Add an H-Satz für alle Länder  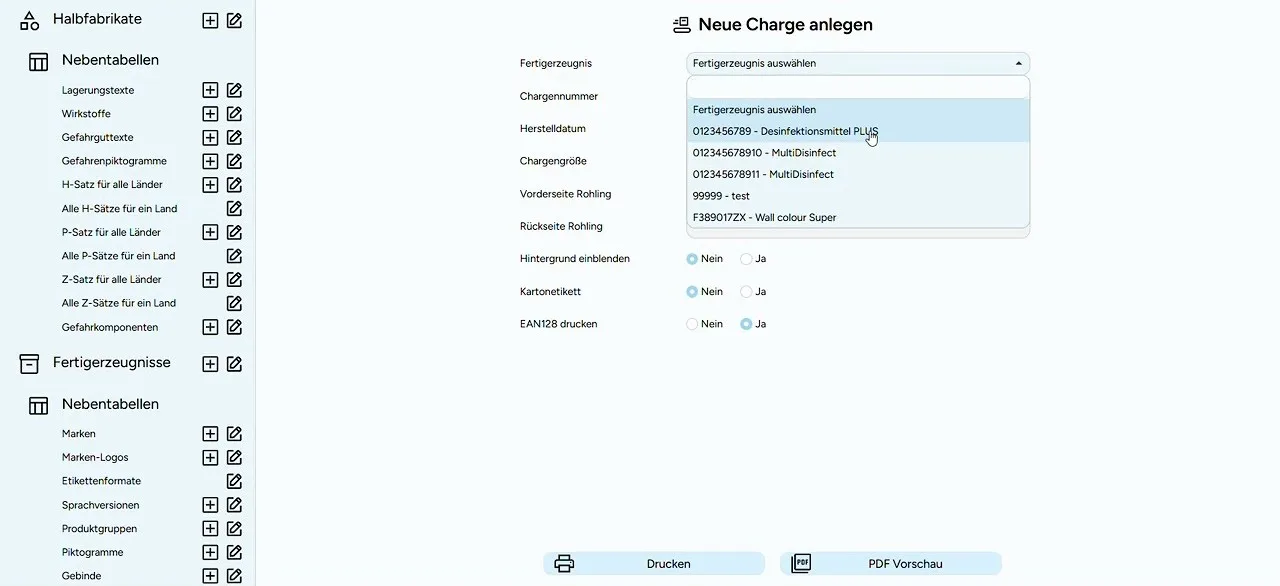click(x=210, y=185)
